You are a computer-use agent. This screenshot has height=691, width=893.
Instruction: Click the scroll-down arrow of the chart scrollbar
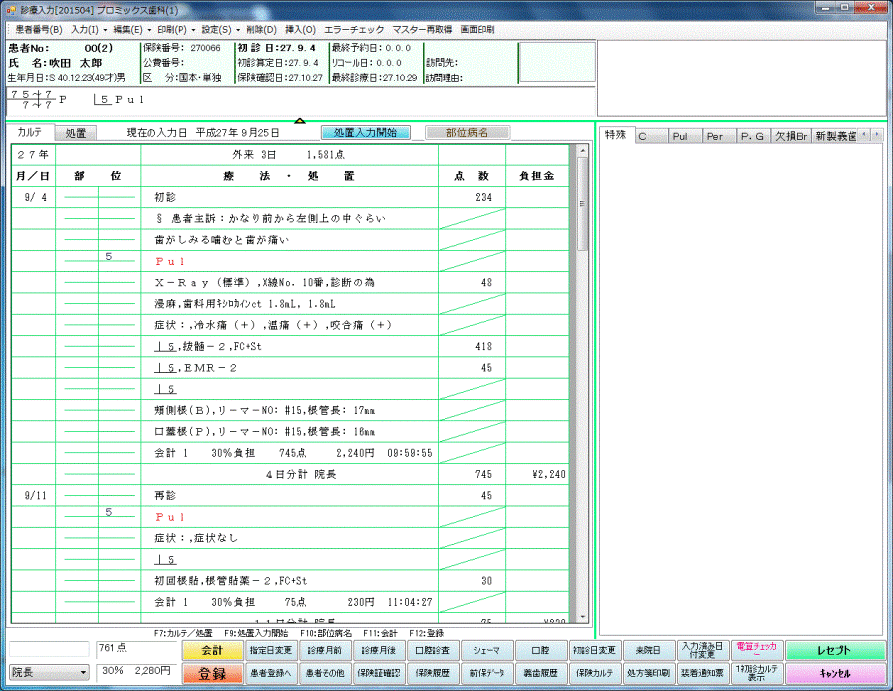[x=583, y=616]
